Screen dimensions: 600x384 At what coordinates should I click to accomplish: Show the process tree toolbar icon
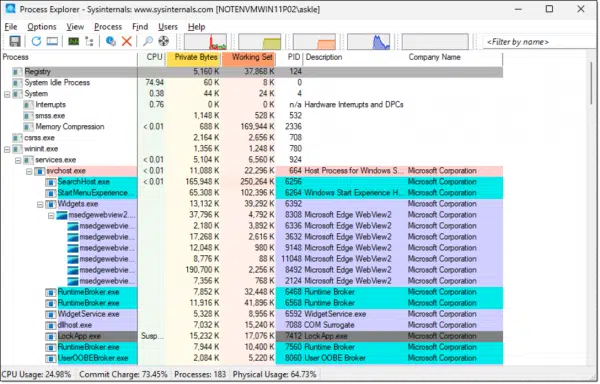[x=89, y=41]
